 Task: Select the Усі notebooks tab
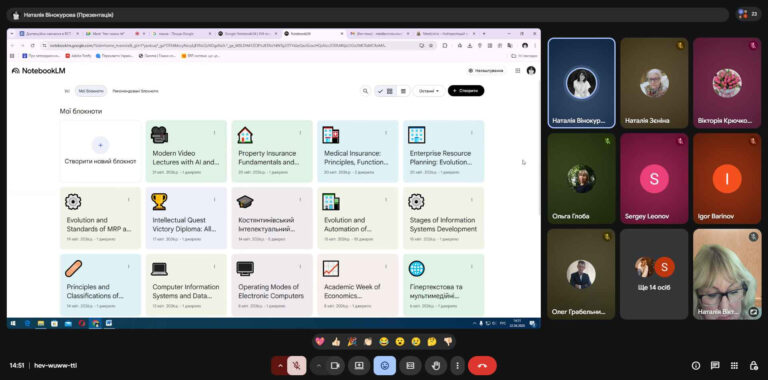click(67, 91)
